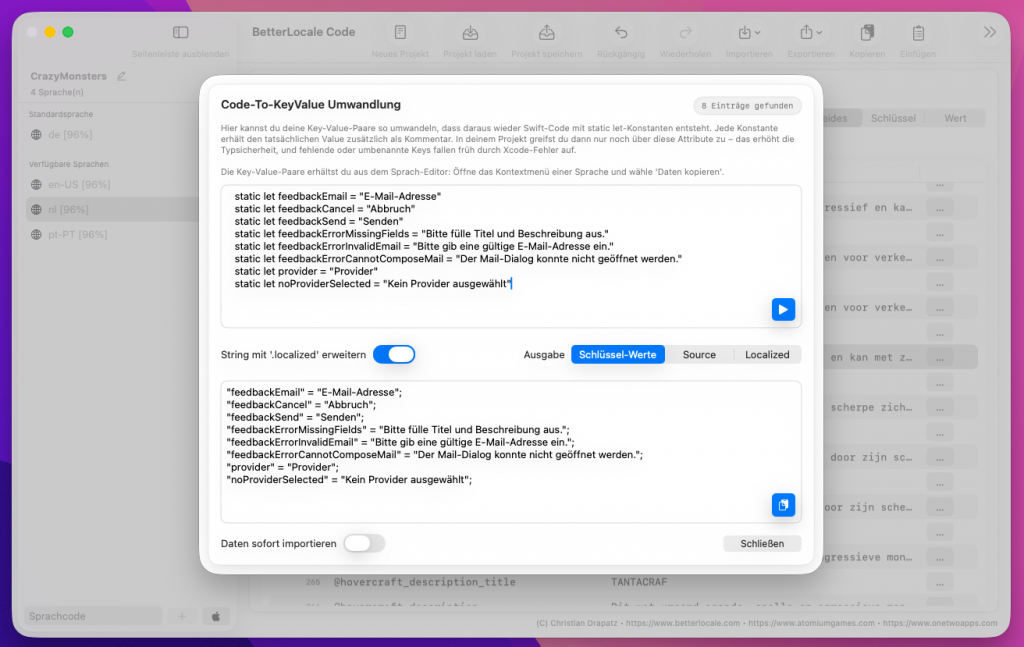The width and height of the screenshot is (1024, 647).
Task: Click the Neues Projekt toolbar icon
Action: [x=400, y=33]
